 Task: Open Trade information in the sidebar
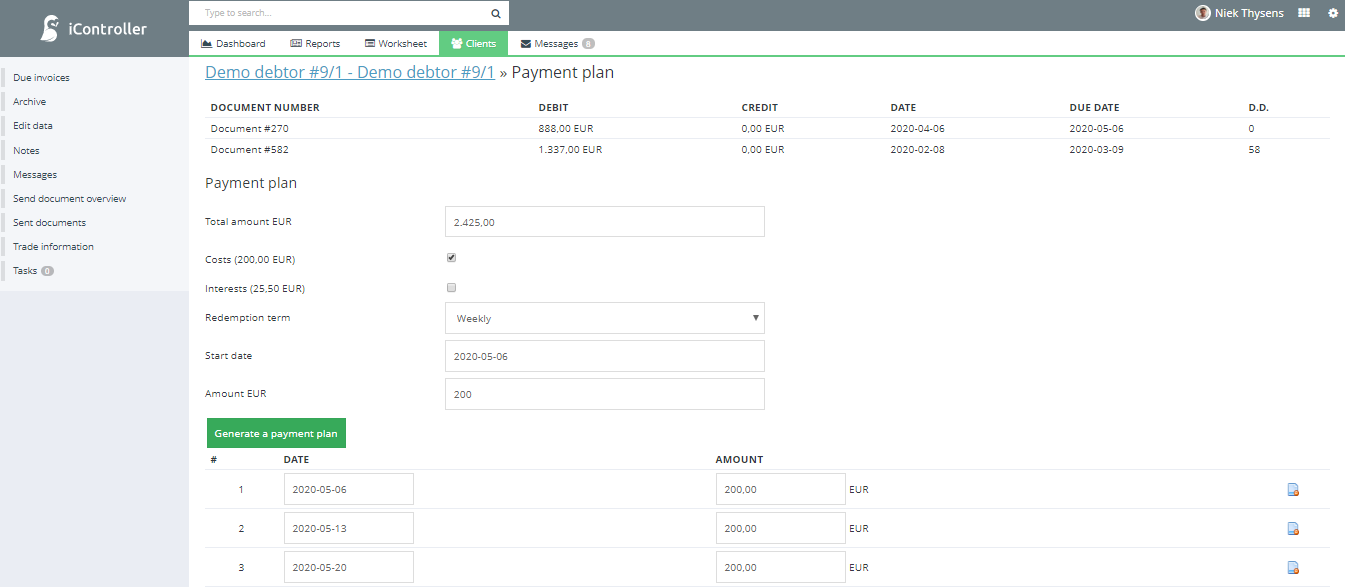53,246
